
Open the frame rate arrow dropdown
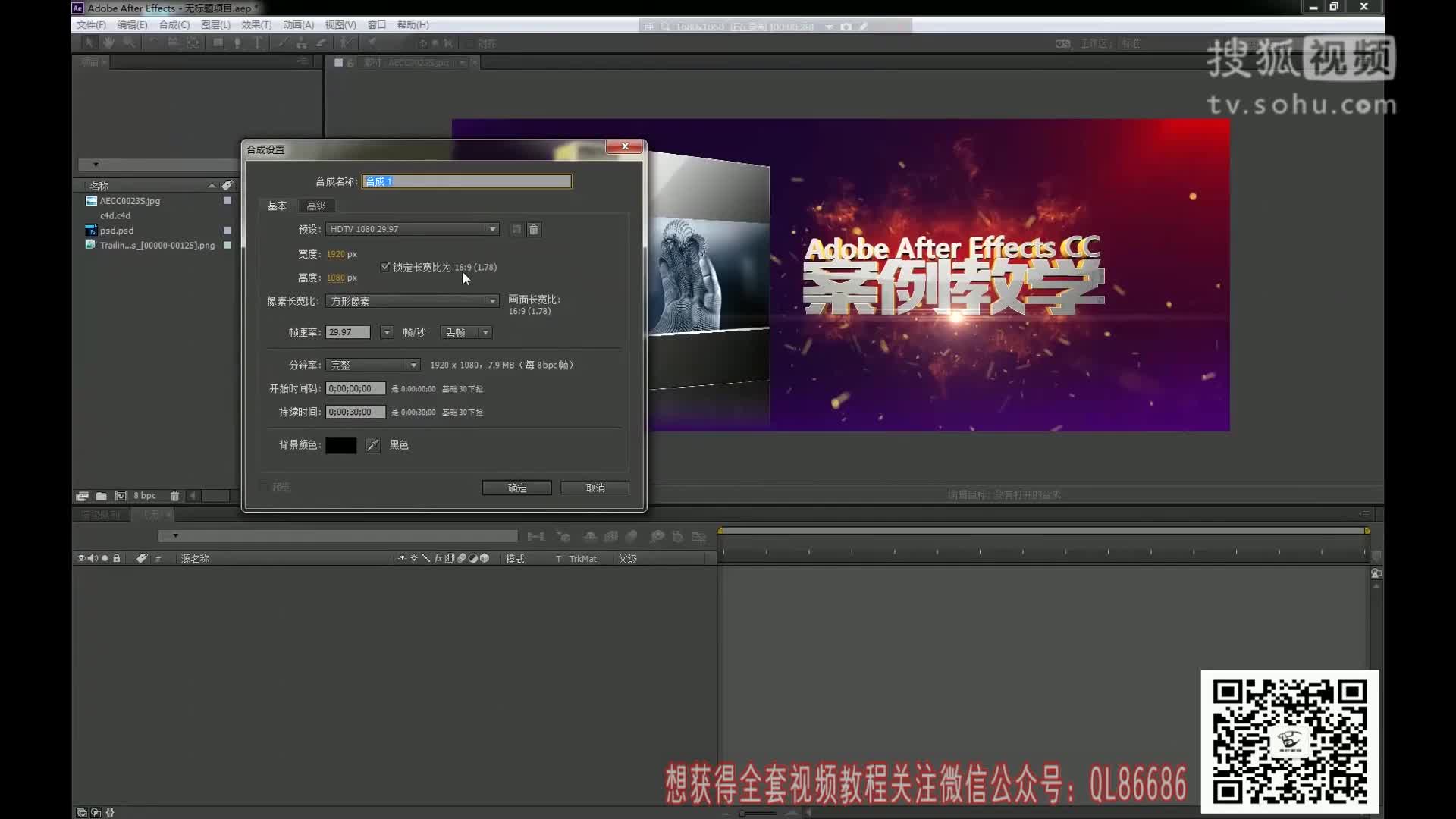point(387,332)
